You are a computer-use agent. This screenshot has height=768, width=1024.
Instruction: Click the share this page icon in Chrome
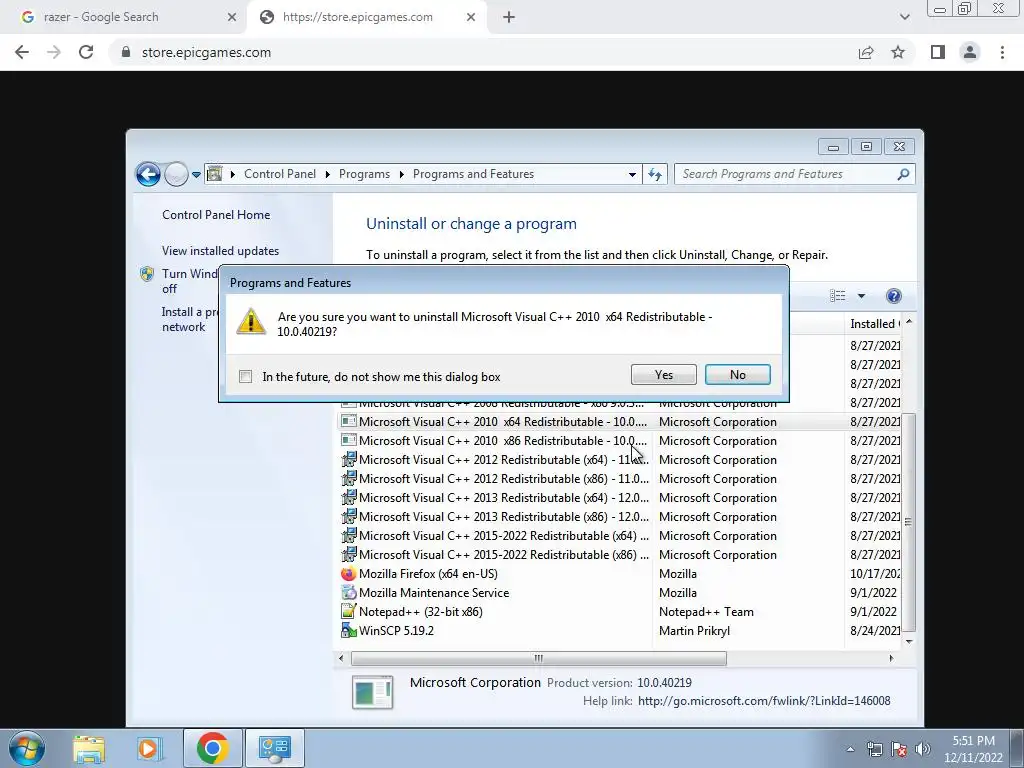pyautogui.click(x=866, y=52)
